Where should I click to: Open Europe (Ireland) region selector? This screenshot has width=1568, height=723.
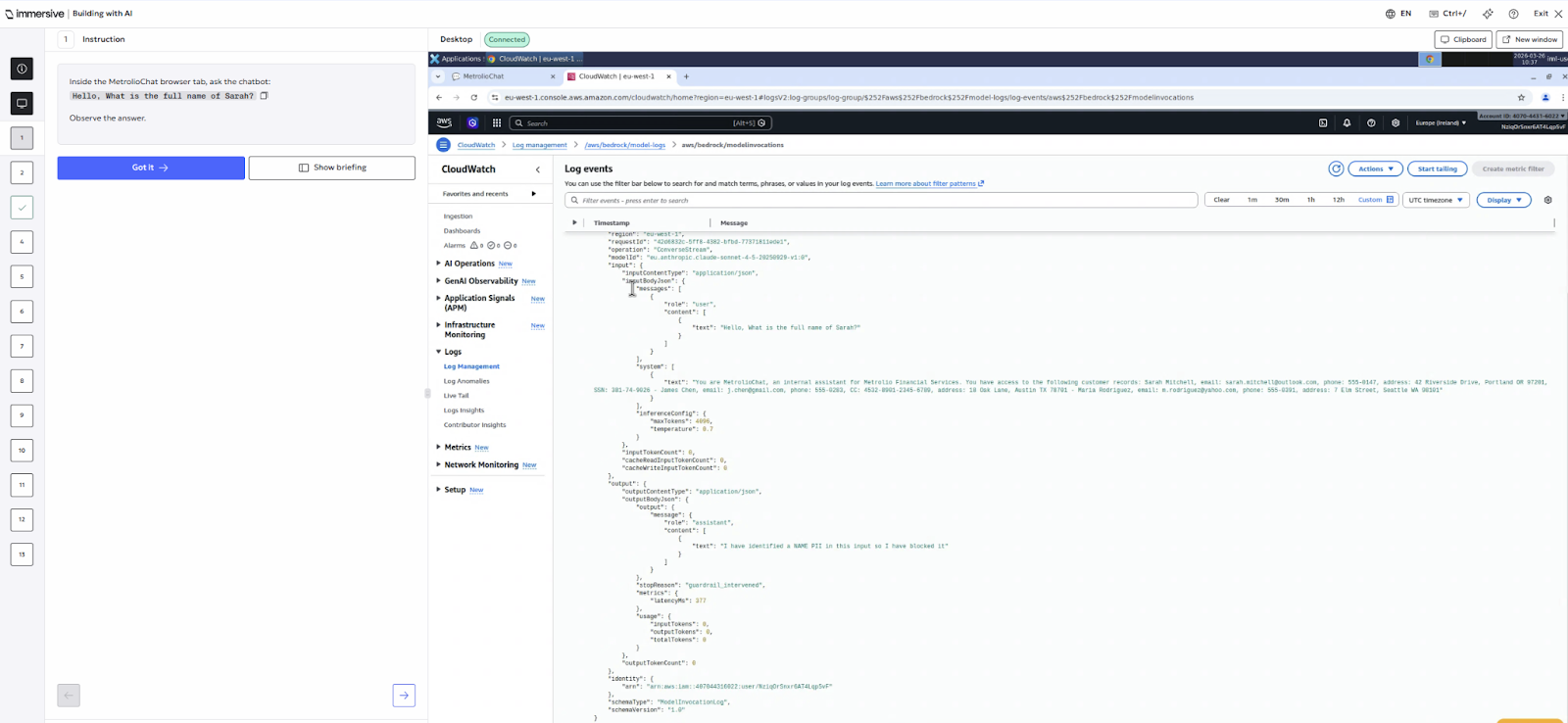[x=1441, y=123]
